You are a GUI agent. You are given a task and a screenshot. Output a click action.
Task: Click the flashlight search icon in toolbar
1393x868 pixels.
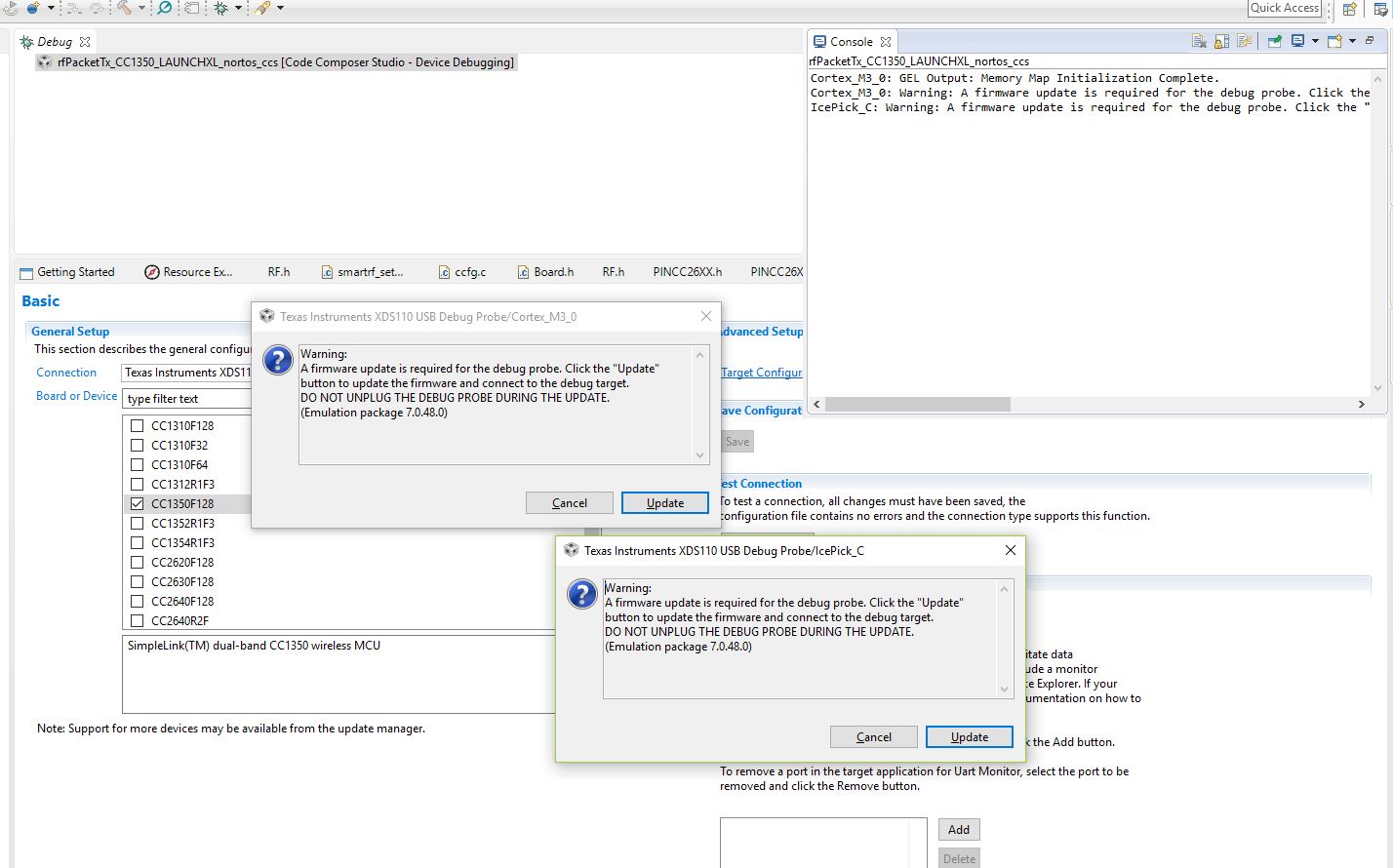pos(262,8)
